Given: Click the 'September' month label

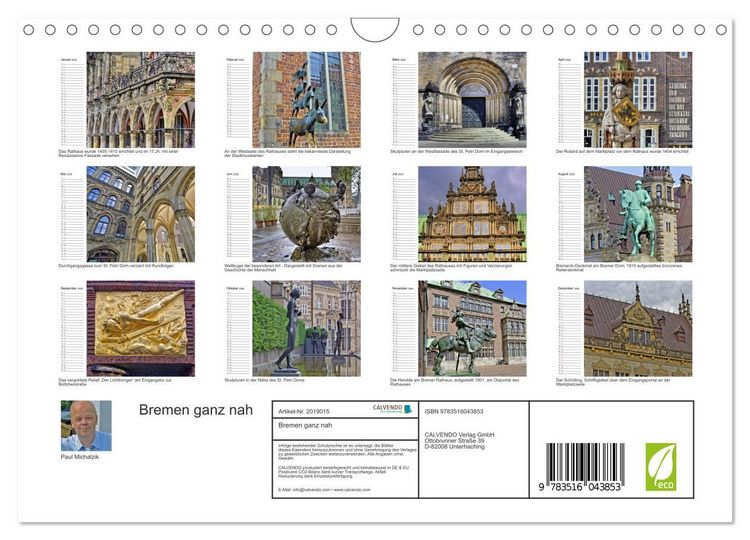Looking at the screenshot, I should pyautogui.click(x=72, y=288).
